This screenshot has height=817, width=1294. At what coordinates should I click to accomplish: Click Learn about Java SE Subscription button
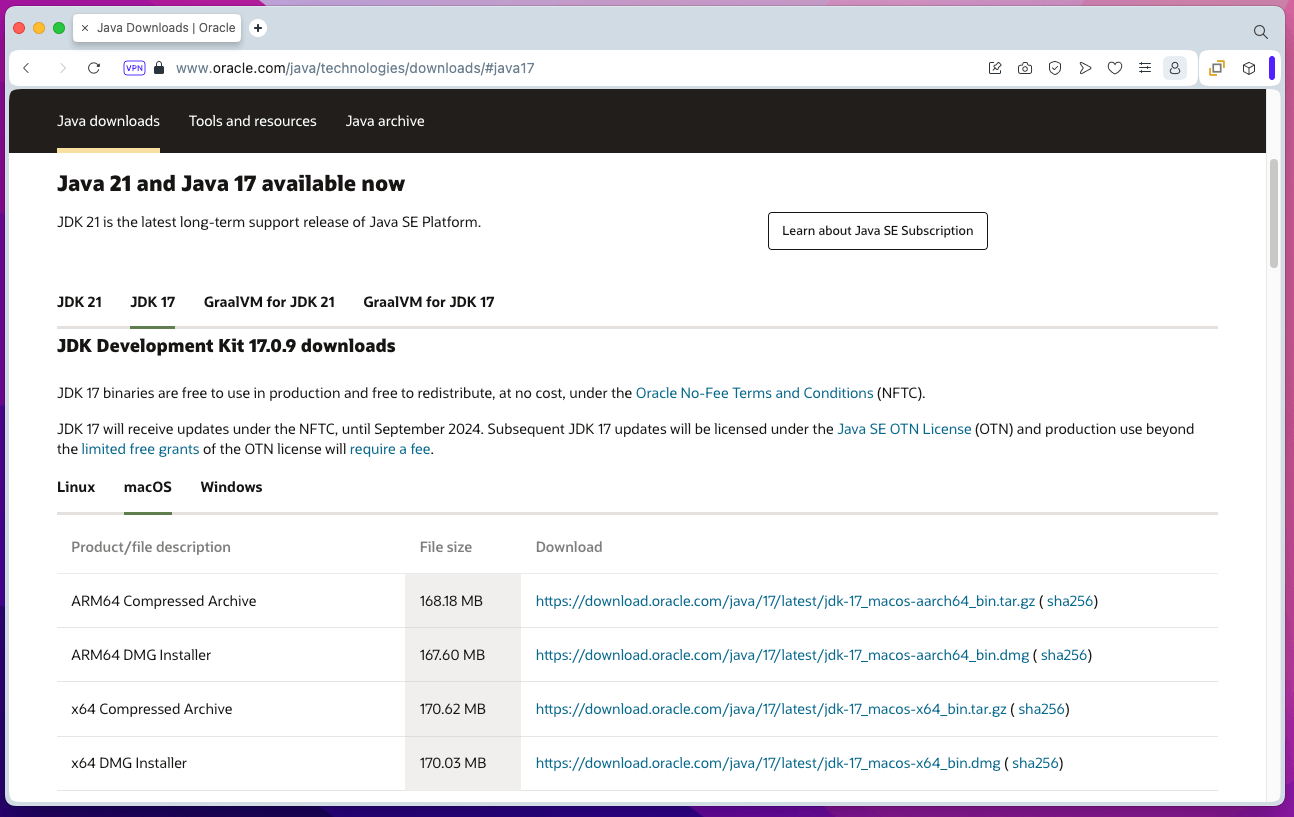pos(877,231)
